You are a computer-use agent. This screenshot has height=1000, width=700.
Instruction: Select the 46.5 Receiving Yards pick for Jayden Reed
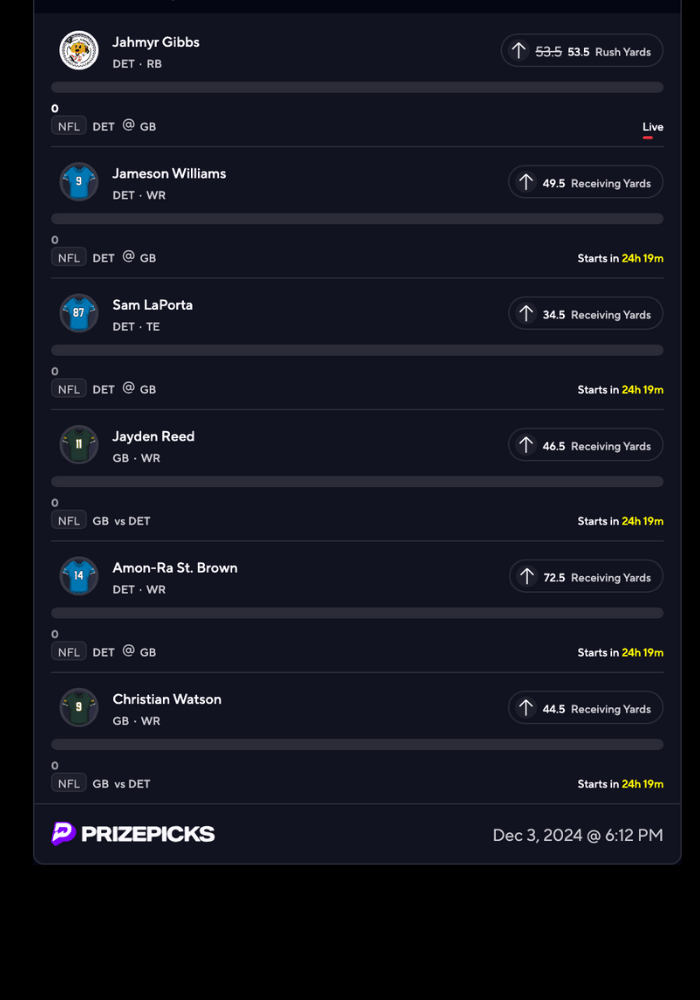coord(586,446)
